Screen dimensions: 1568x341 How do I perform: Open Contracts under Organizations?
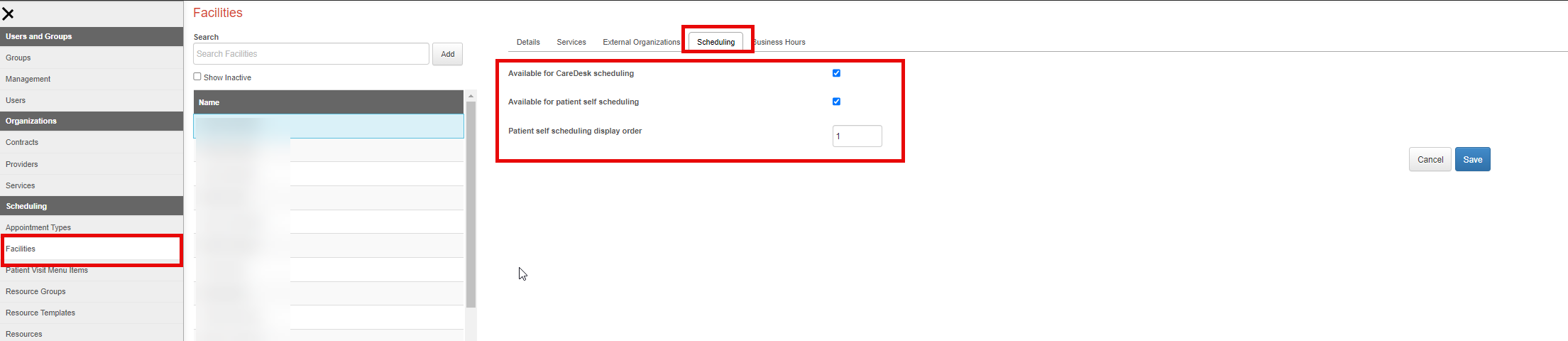pyautogui.click(x=92, y=142)
